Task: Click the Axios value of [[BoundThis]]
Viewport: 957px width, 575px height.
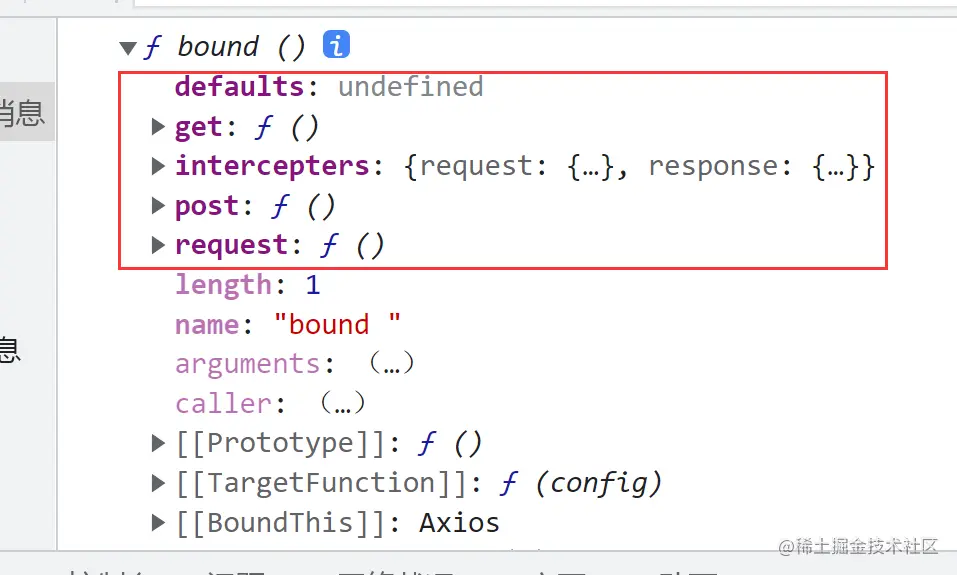Action: [459, 523]
